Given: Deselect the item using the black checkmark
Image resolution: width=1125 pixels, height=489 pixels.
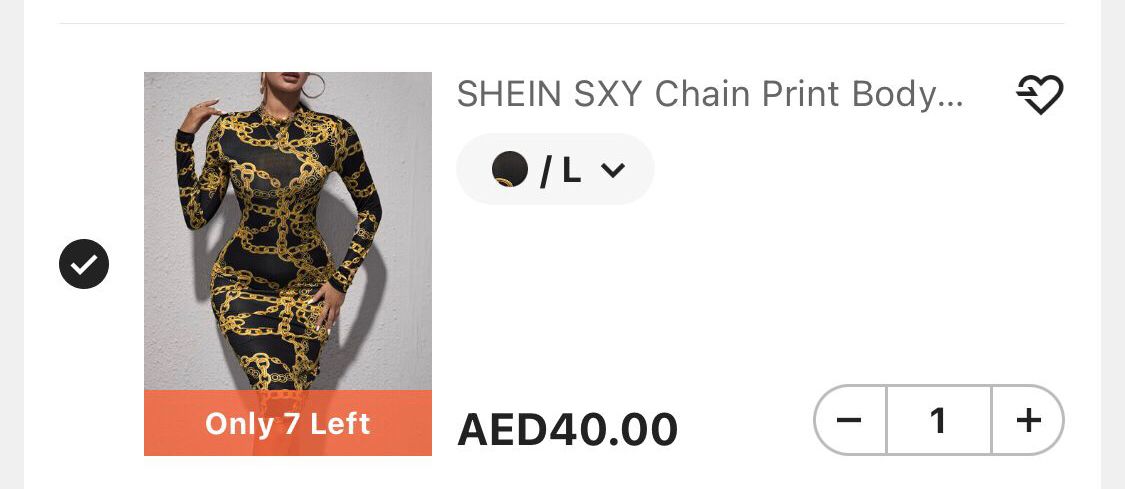Looking at the screenshot, I should [84, 264].
